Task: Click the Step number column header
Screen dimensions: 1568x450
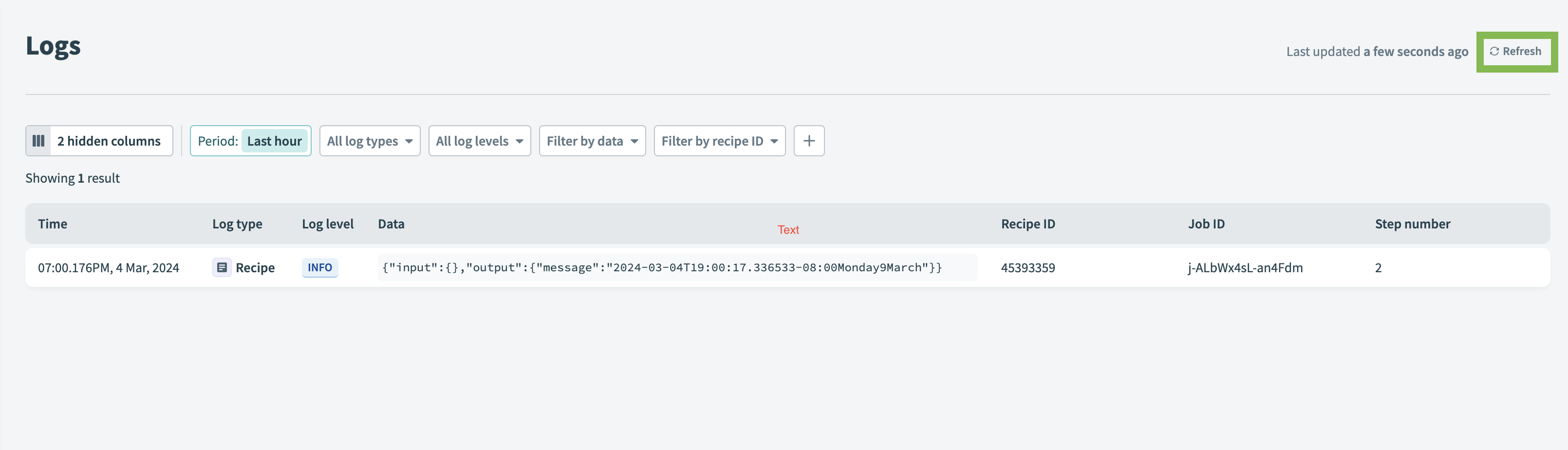Action: point(1412,224)
